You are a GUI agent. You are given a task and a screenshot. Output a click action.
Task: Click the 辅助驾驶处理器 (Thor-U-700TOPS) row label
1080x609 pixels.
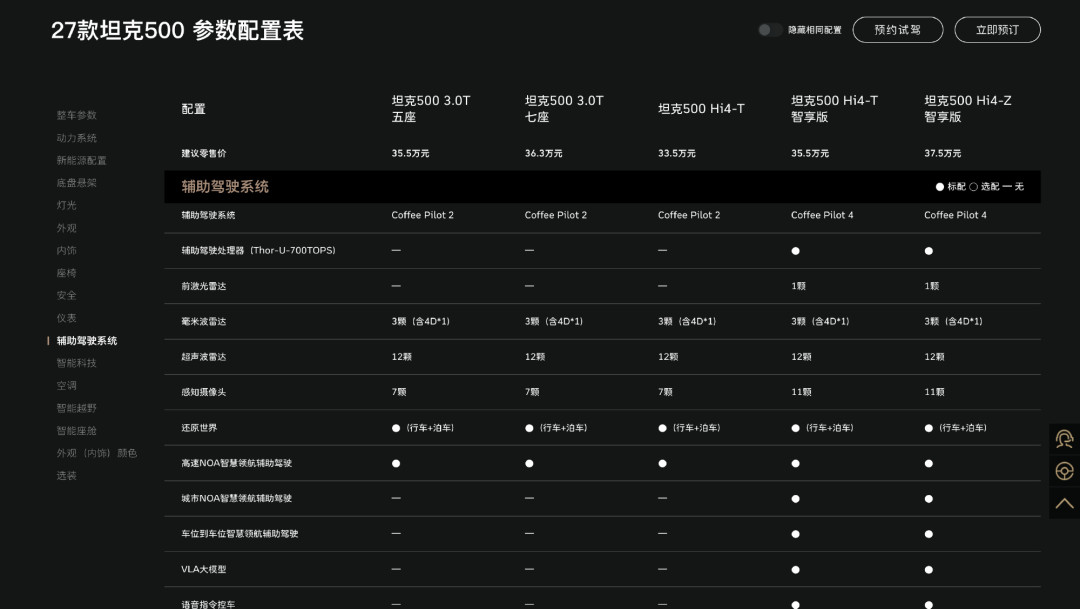[258, 250]
